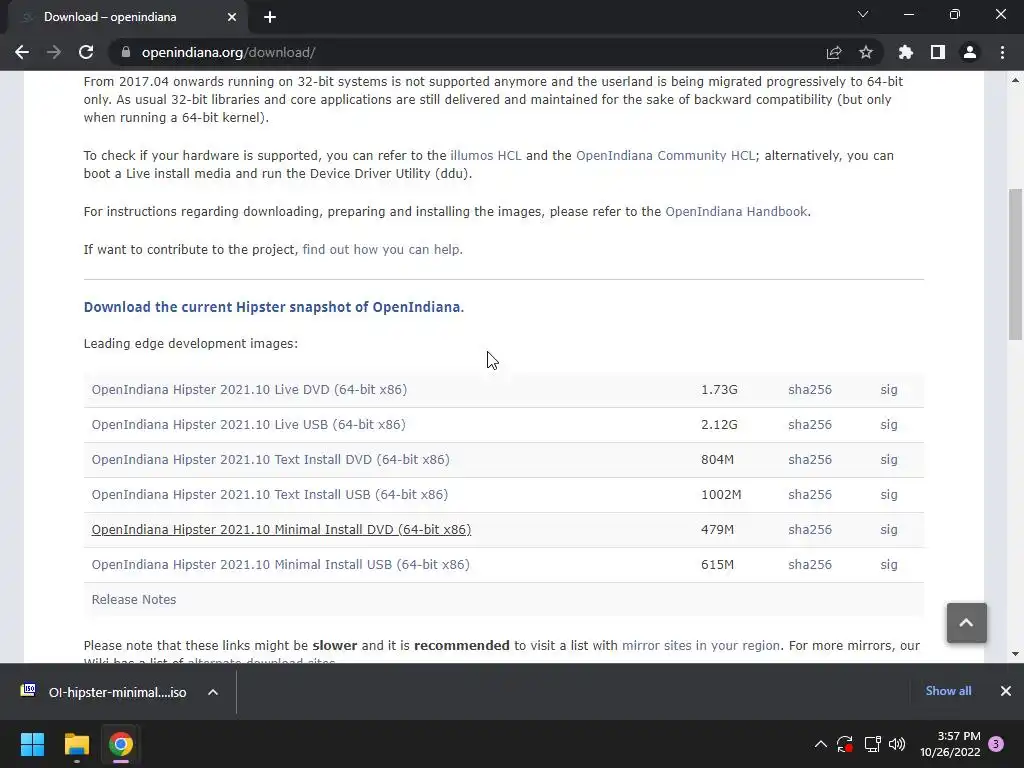Image resolution: width=1024 pixels, height=768 pixels.
Task: Click the scrollbar down arrow
Action: tap(1015, 654)
